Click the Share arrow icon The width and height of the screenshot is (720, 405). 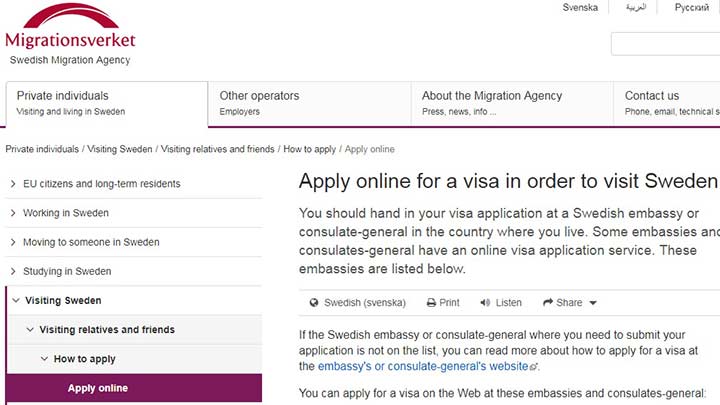pos(548,302)
